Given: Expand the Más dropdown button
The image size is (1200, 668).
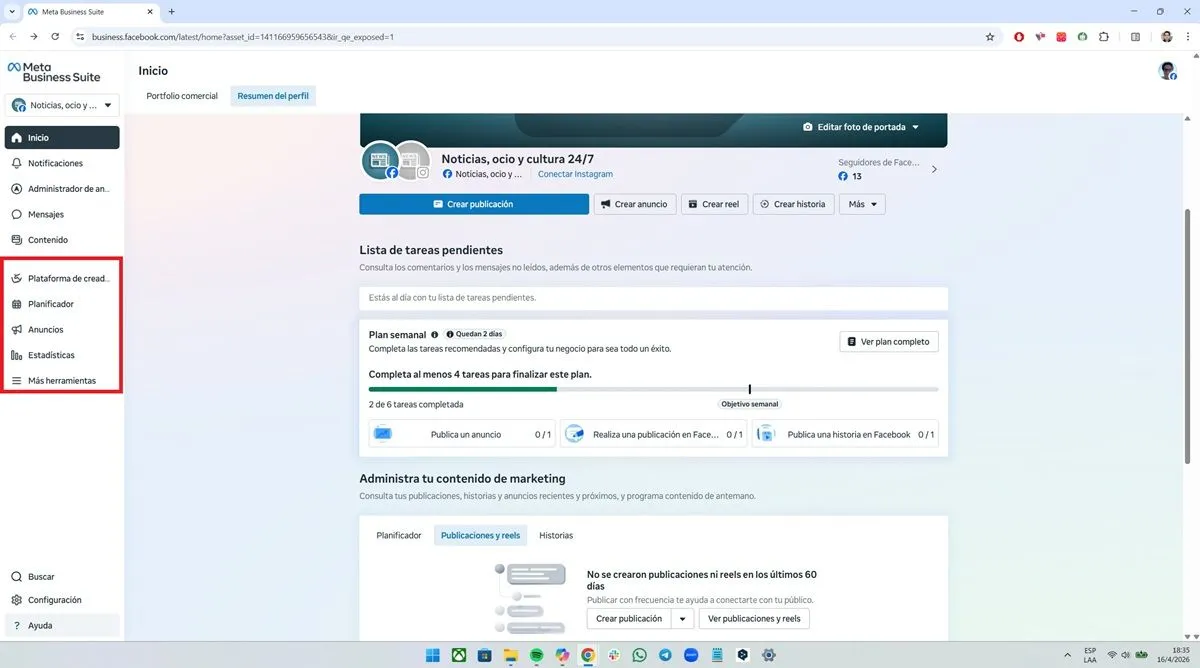Looking at the screenshot, I should click(862, 204).
